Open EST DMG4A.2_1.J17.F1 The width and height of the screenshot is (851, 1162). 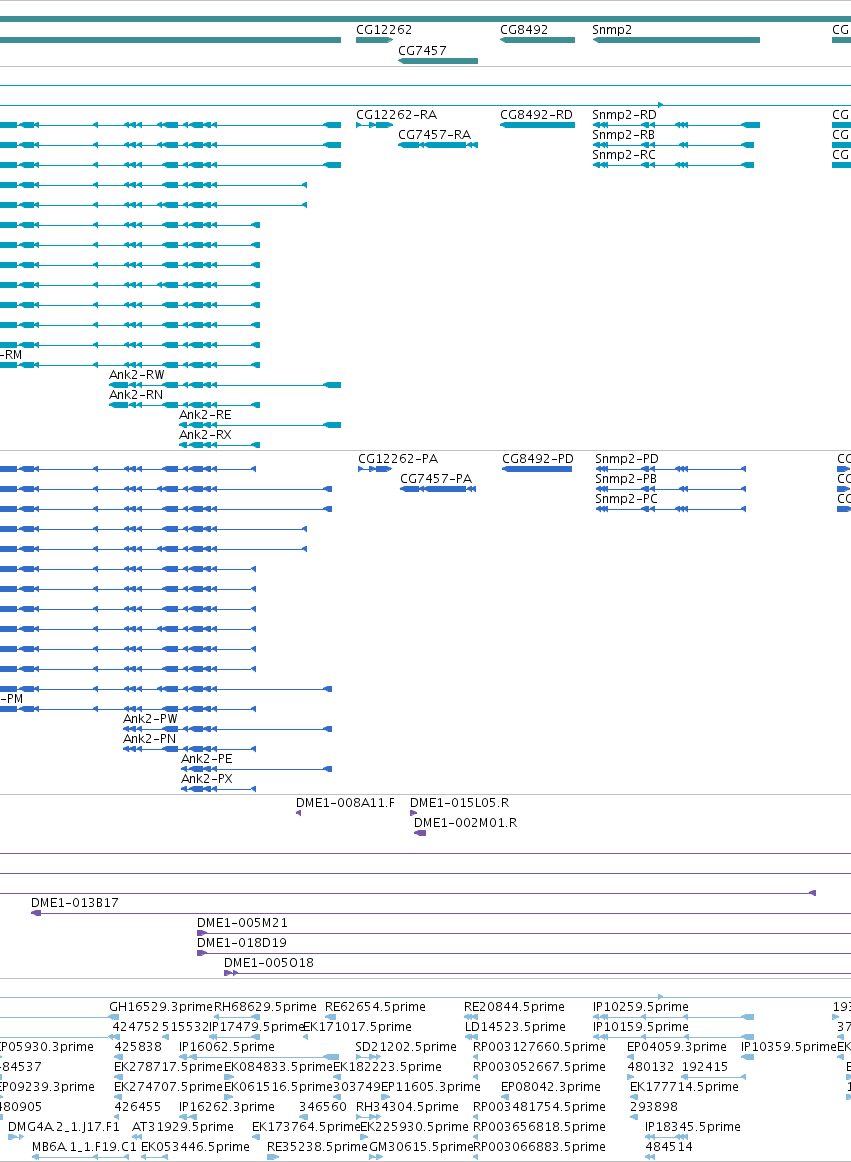coord(64,1126)
